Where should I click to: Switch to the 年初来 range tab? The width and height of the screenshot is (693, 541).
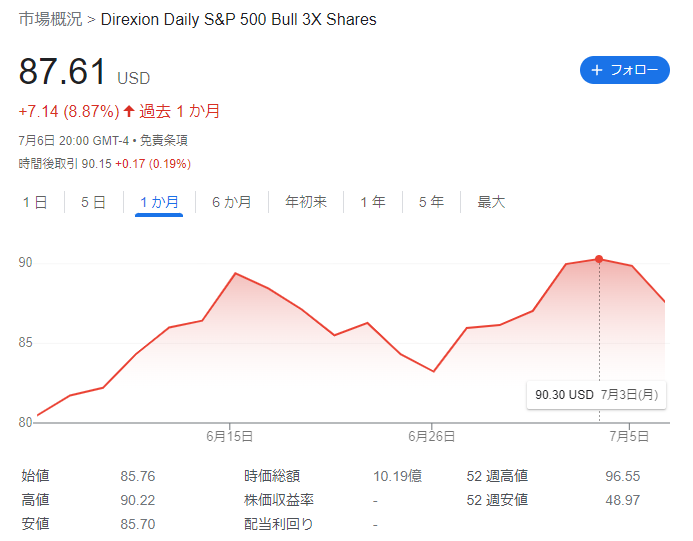click(306, 202)
